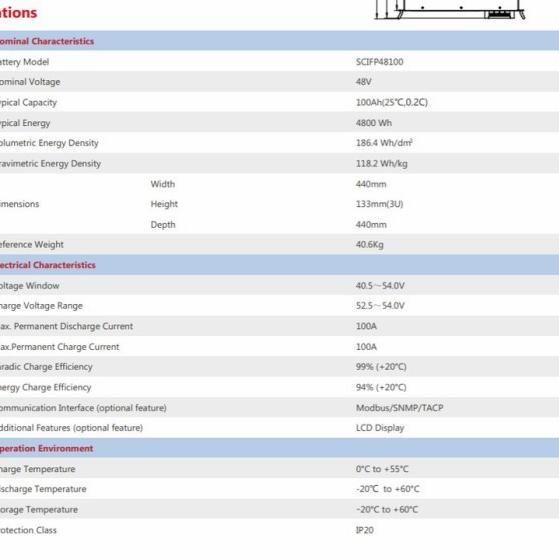The image size is (559, 559).
Task: Click the Typical Capacity row label
Action: pyautogui.click(x=28, y=103)
